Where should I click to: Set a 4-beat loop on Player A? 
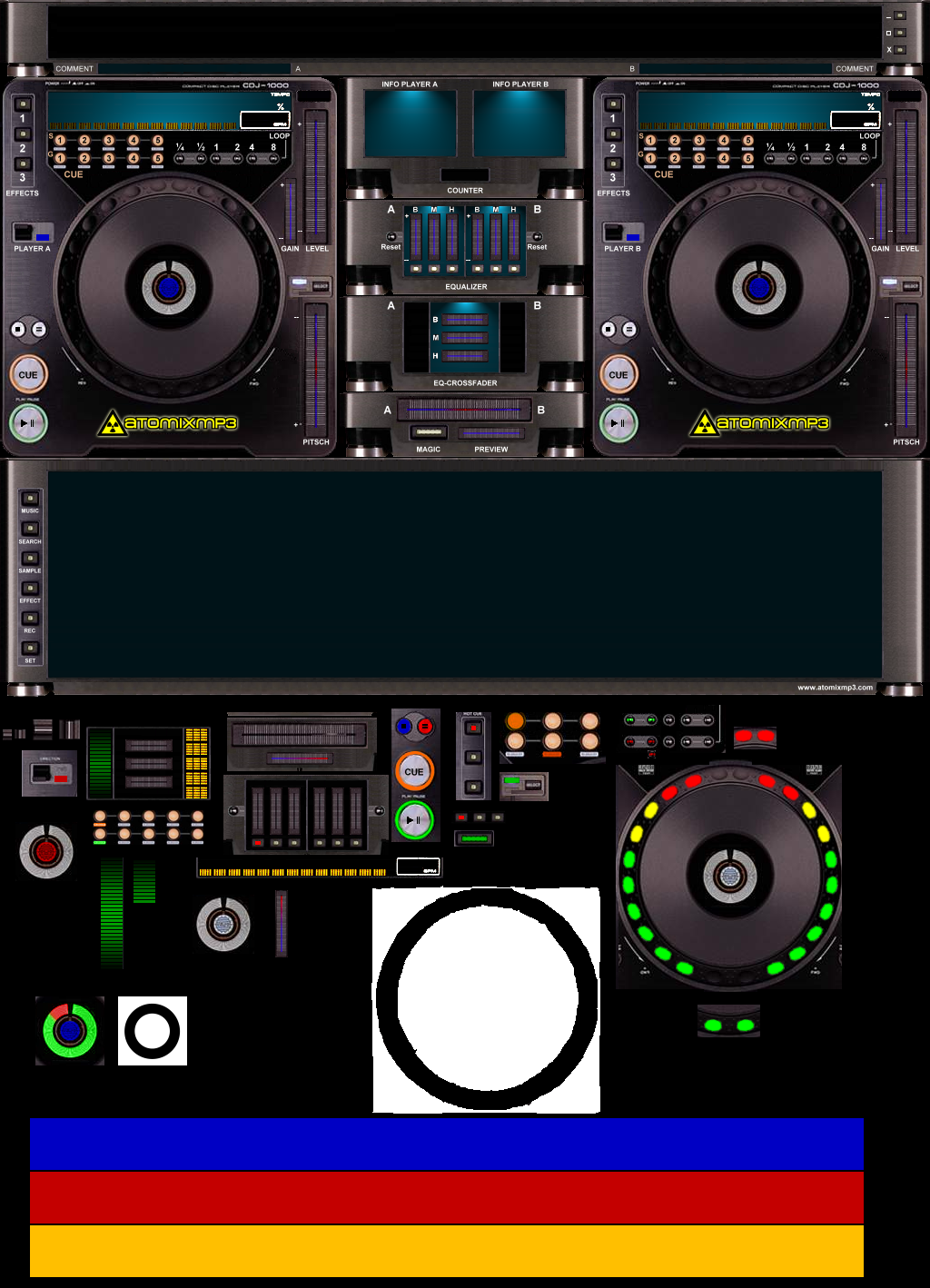[252, 159]
